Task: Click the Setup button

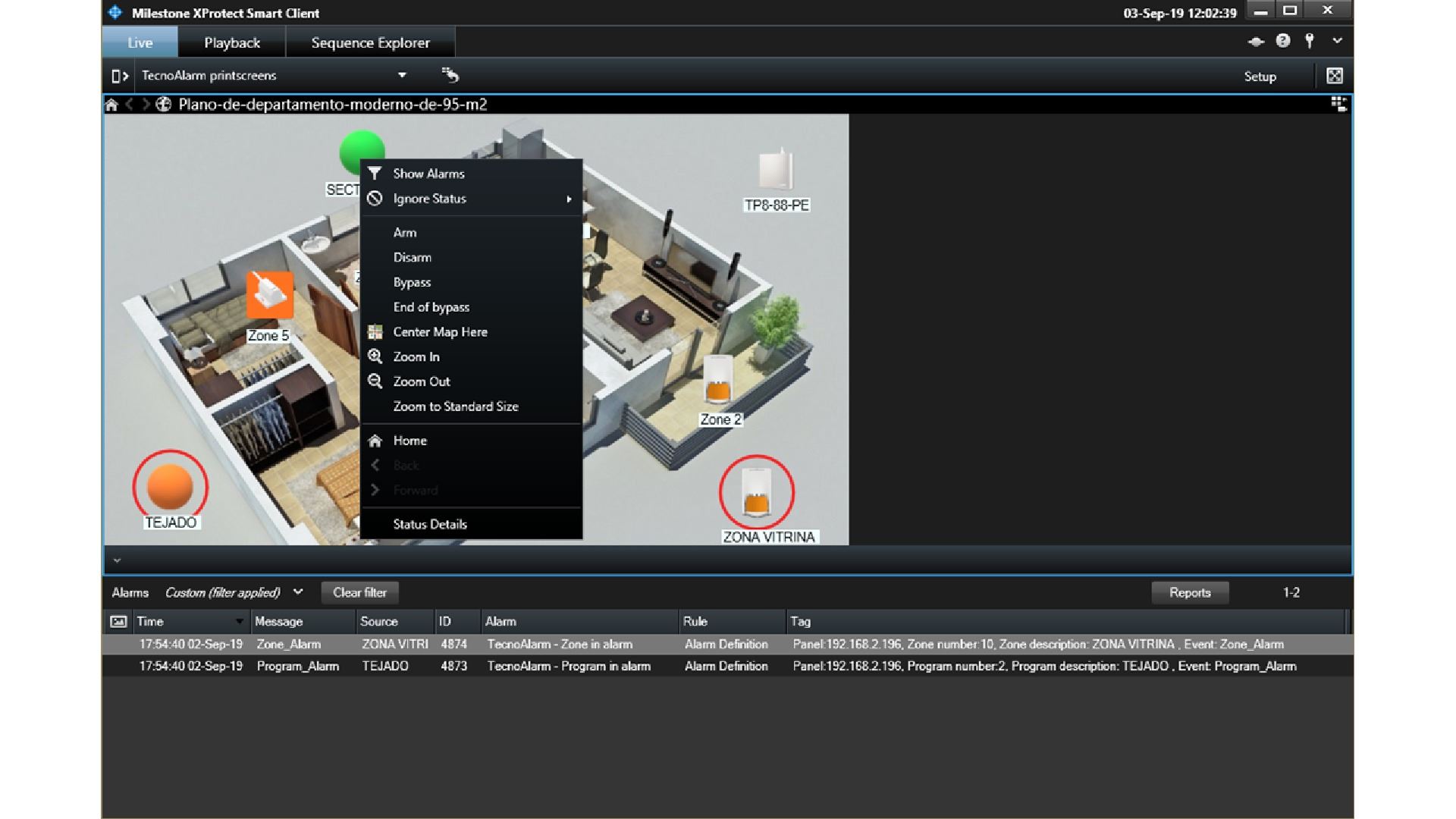Action: coord(1260,77)
